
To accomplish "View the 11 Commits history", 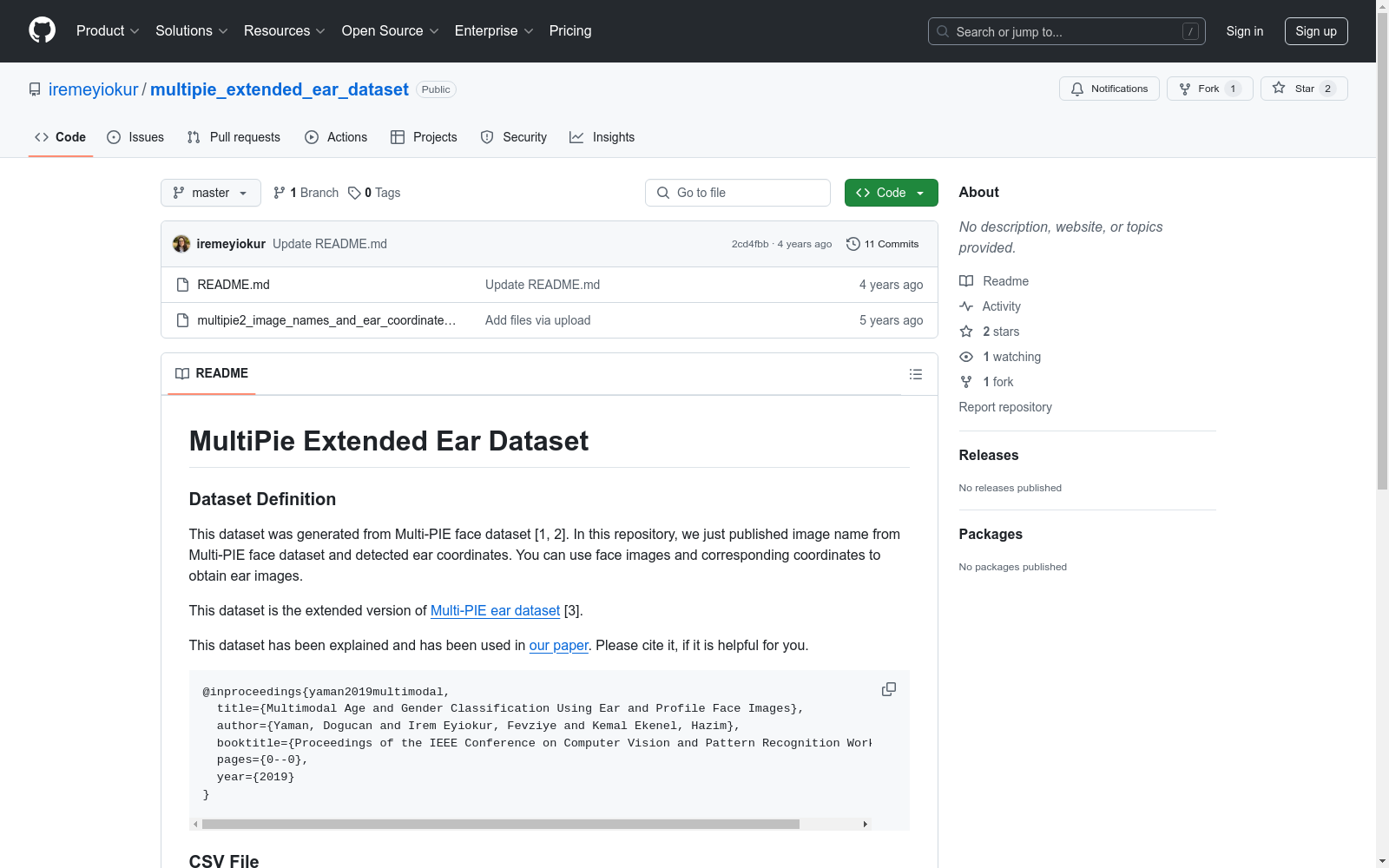I will click(882, 244).
